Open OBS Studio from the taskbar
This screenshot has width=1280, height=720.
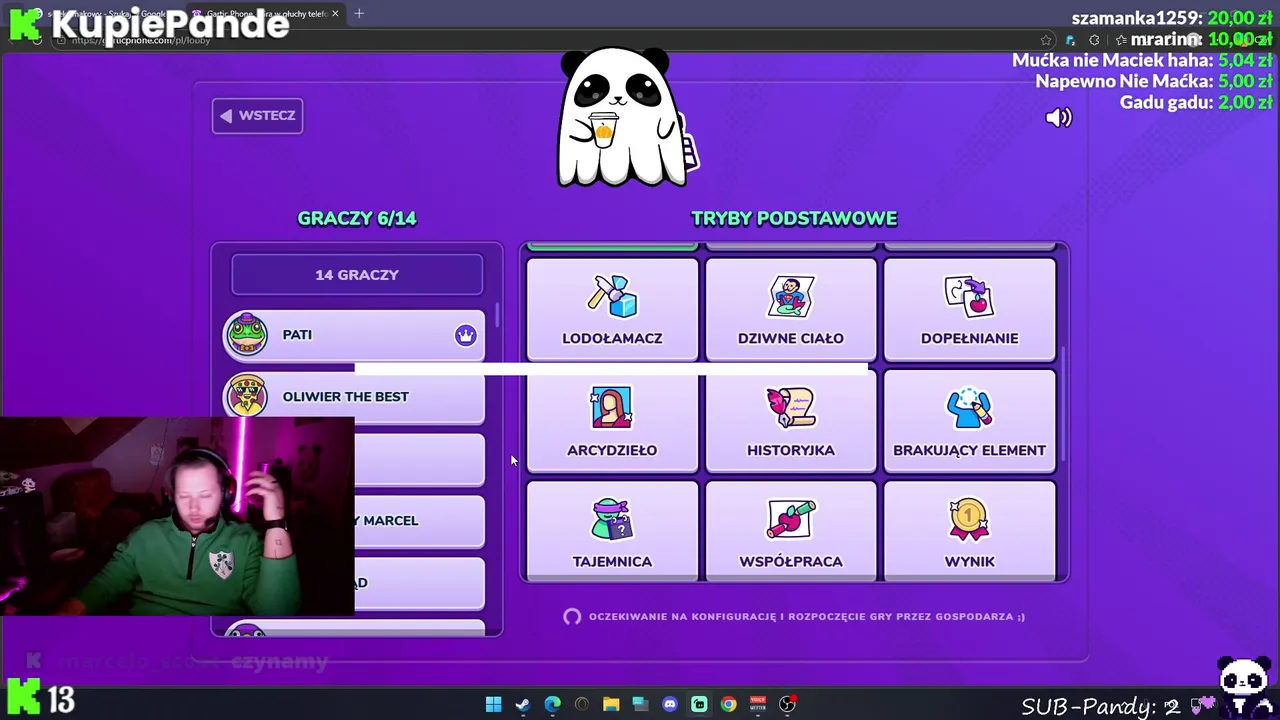(x=788, y=704)
